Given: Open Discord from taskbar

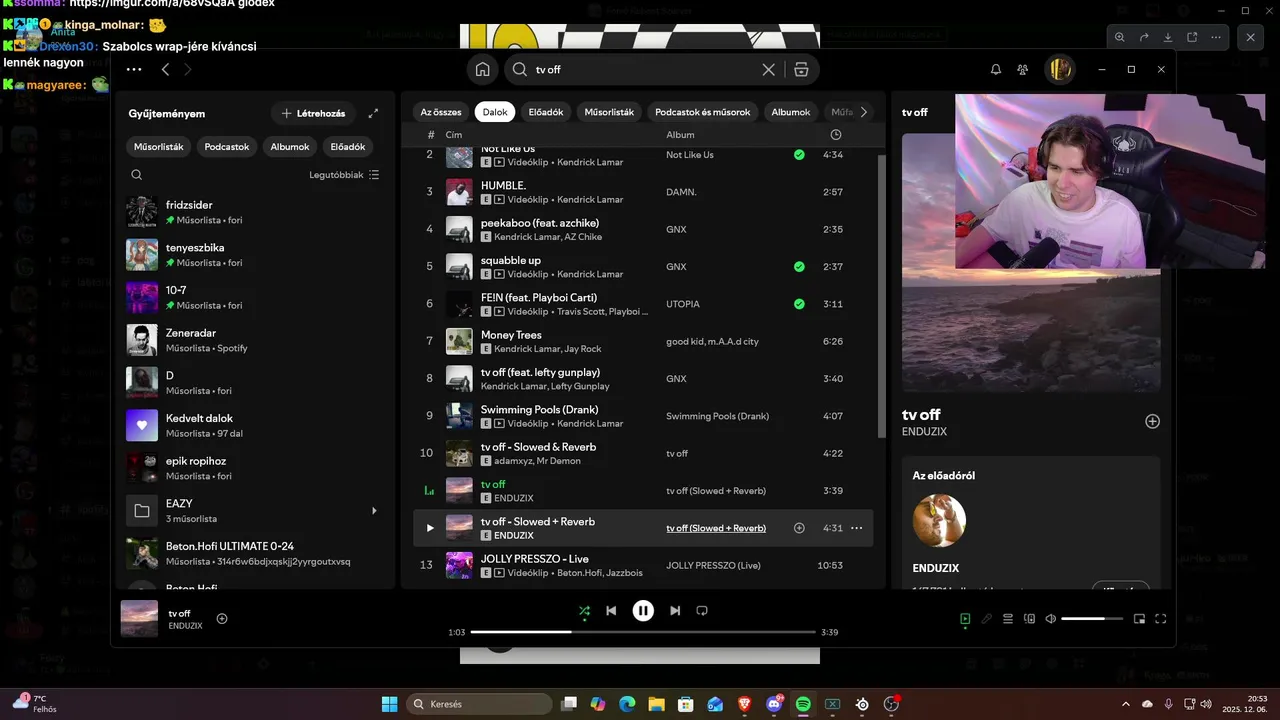Looking at the screenshot, I should pyautogui.click(x=774, y=704).
